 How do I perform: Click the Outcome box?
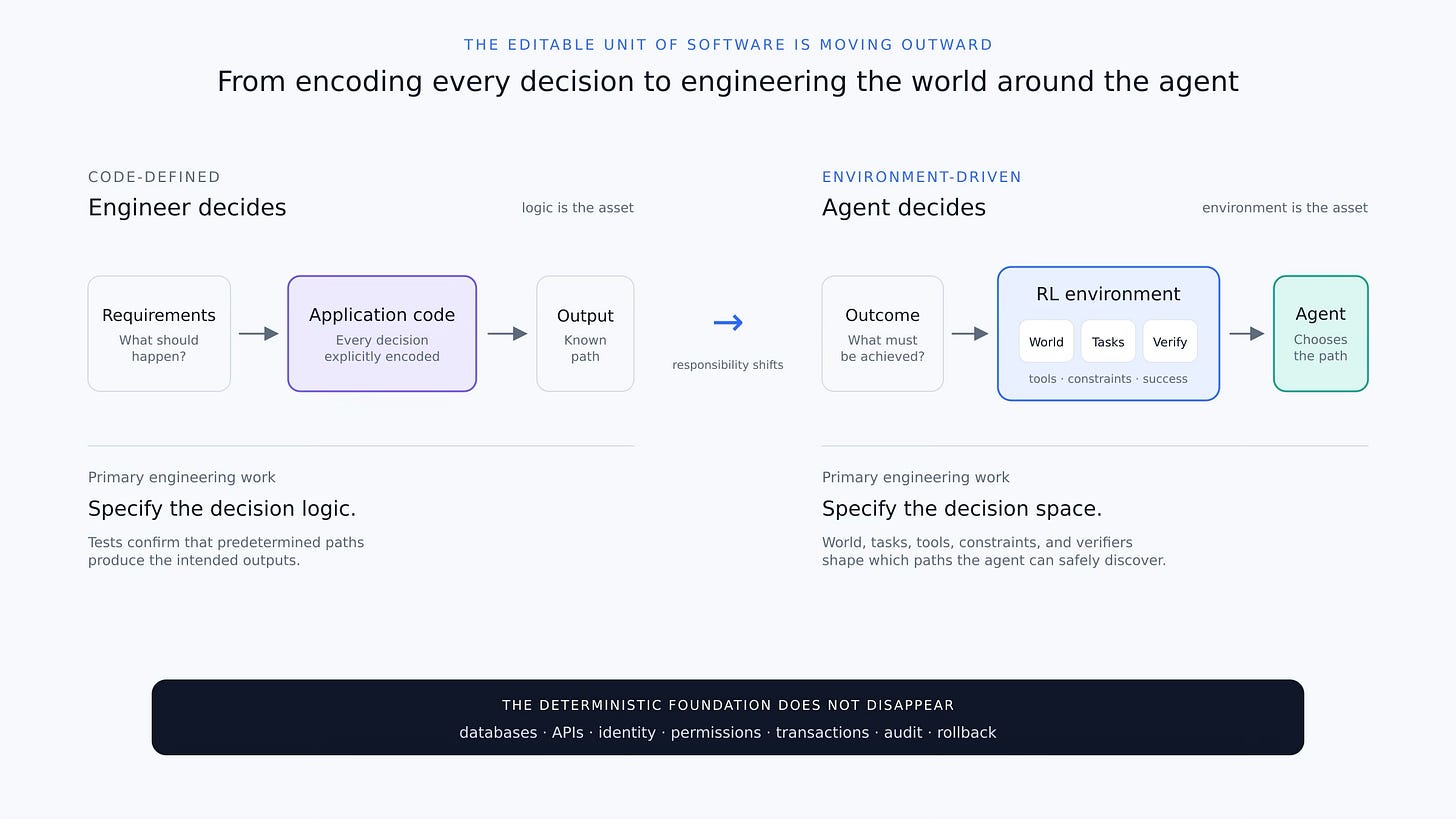click(x=882, y=333)
